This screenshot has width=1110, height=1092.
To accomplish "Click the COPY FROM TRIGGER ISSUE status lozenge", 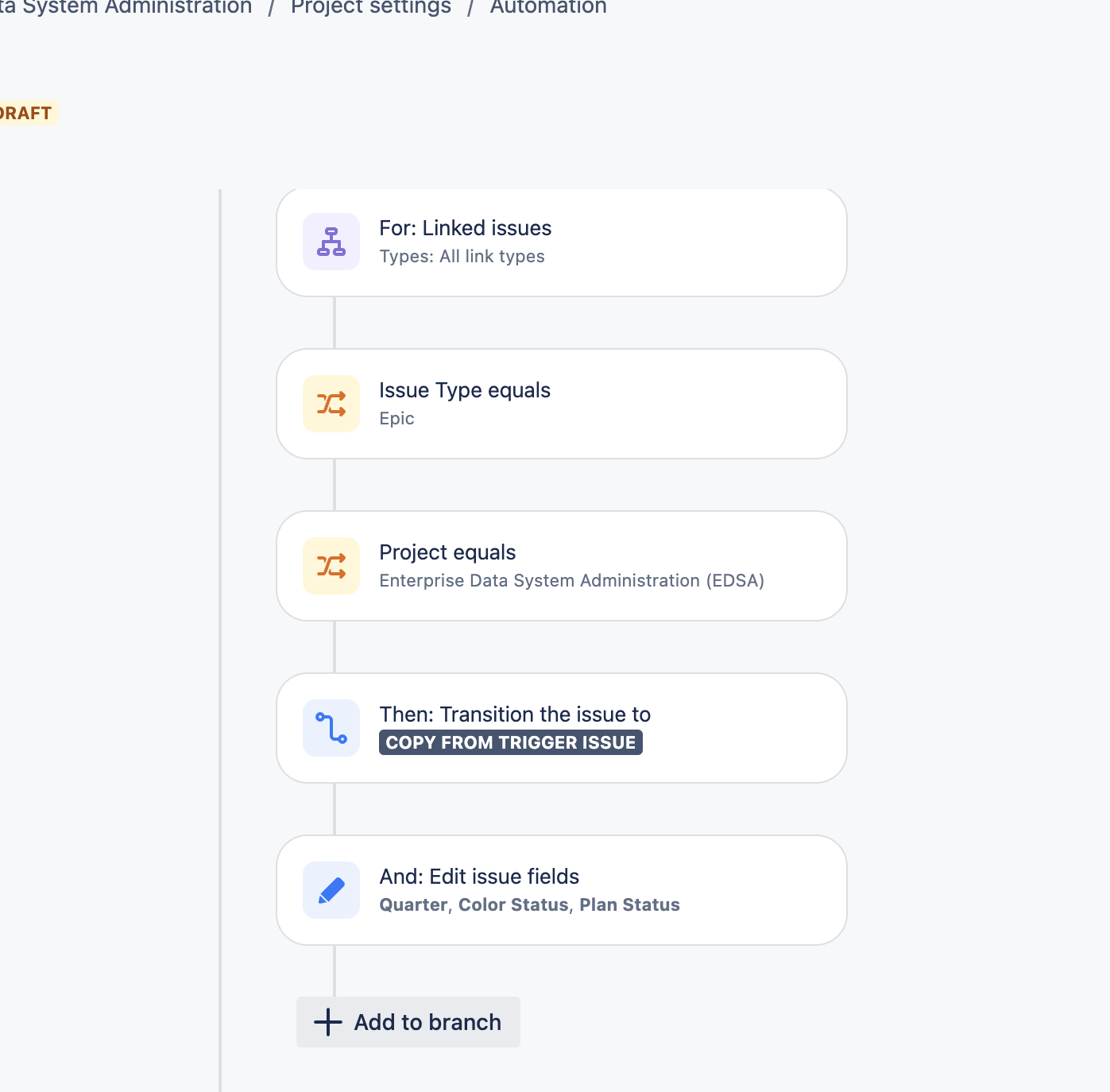I will (511, 742).
